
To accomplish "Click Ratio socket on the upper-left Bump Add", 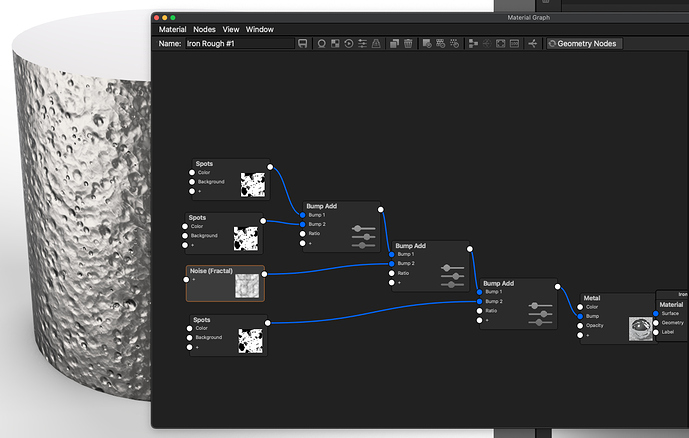I will [303, 234].
